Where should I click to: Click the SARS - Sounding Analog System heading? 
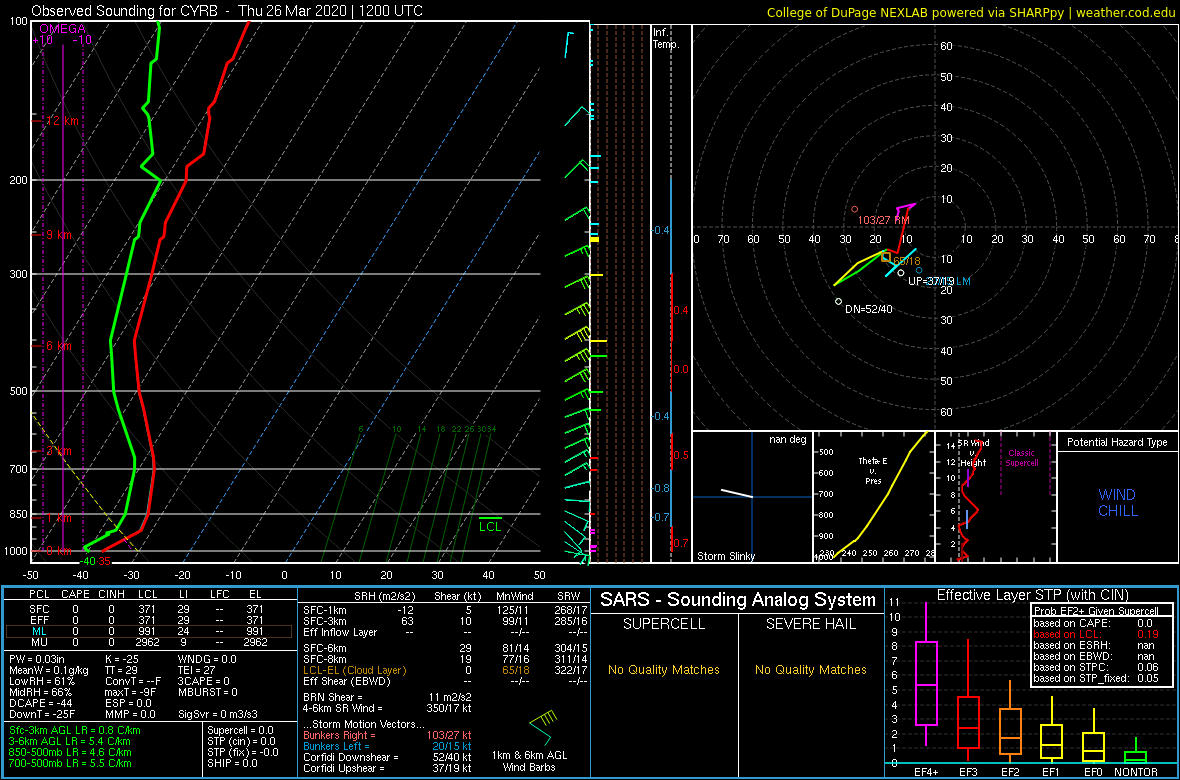point(738,600)
